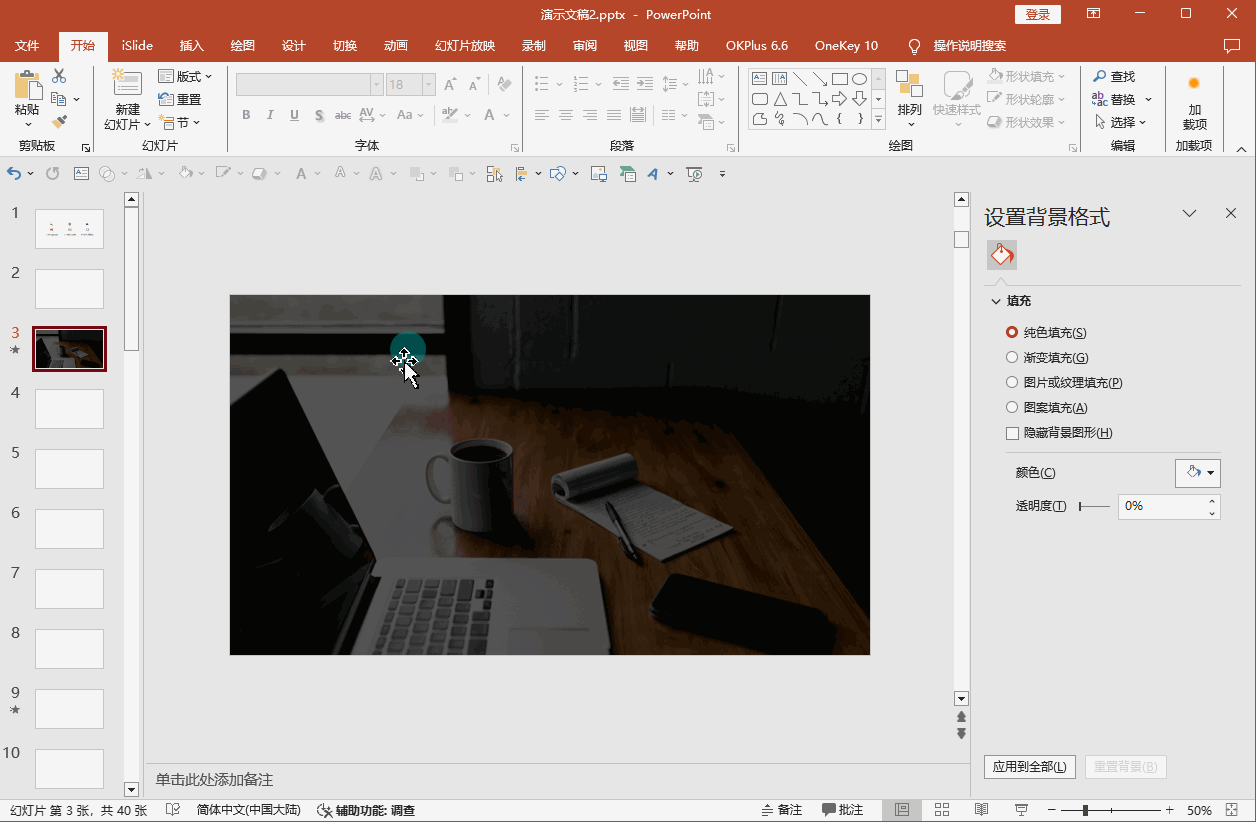Click the Comments icon in ribbon corner
Image resolution: width=1256 pixels, height=822 pixels.
pyautogui.click(x=1232, y=46)
